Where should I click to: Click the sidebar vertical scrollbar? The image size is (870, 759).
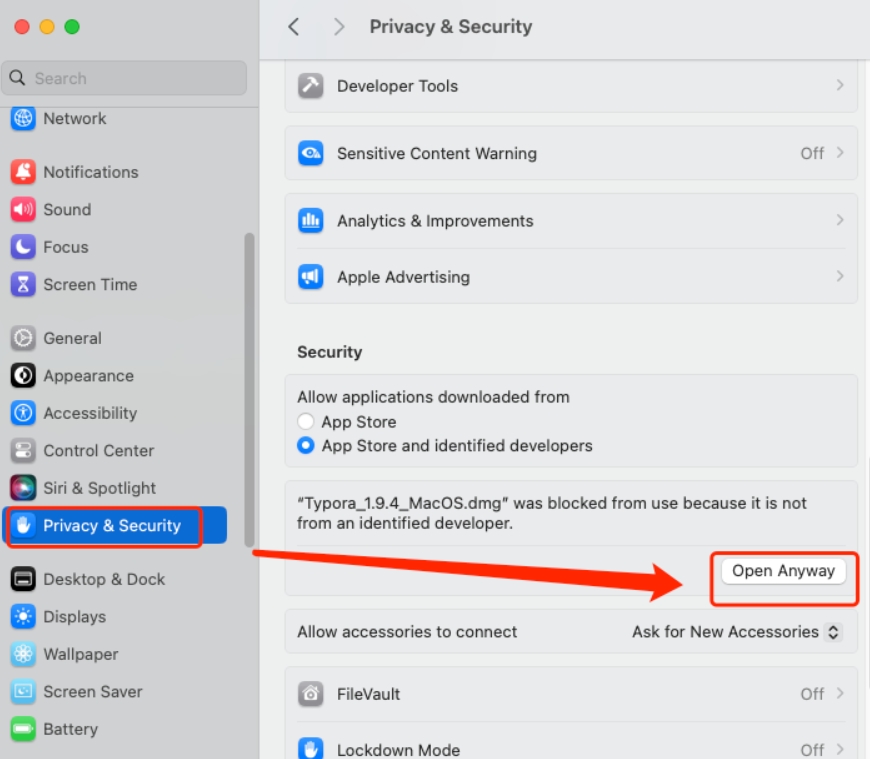(x=249, y=390)
